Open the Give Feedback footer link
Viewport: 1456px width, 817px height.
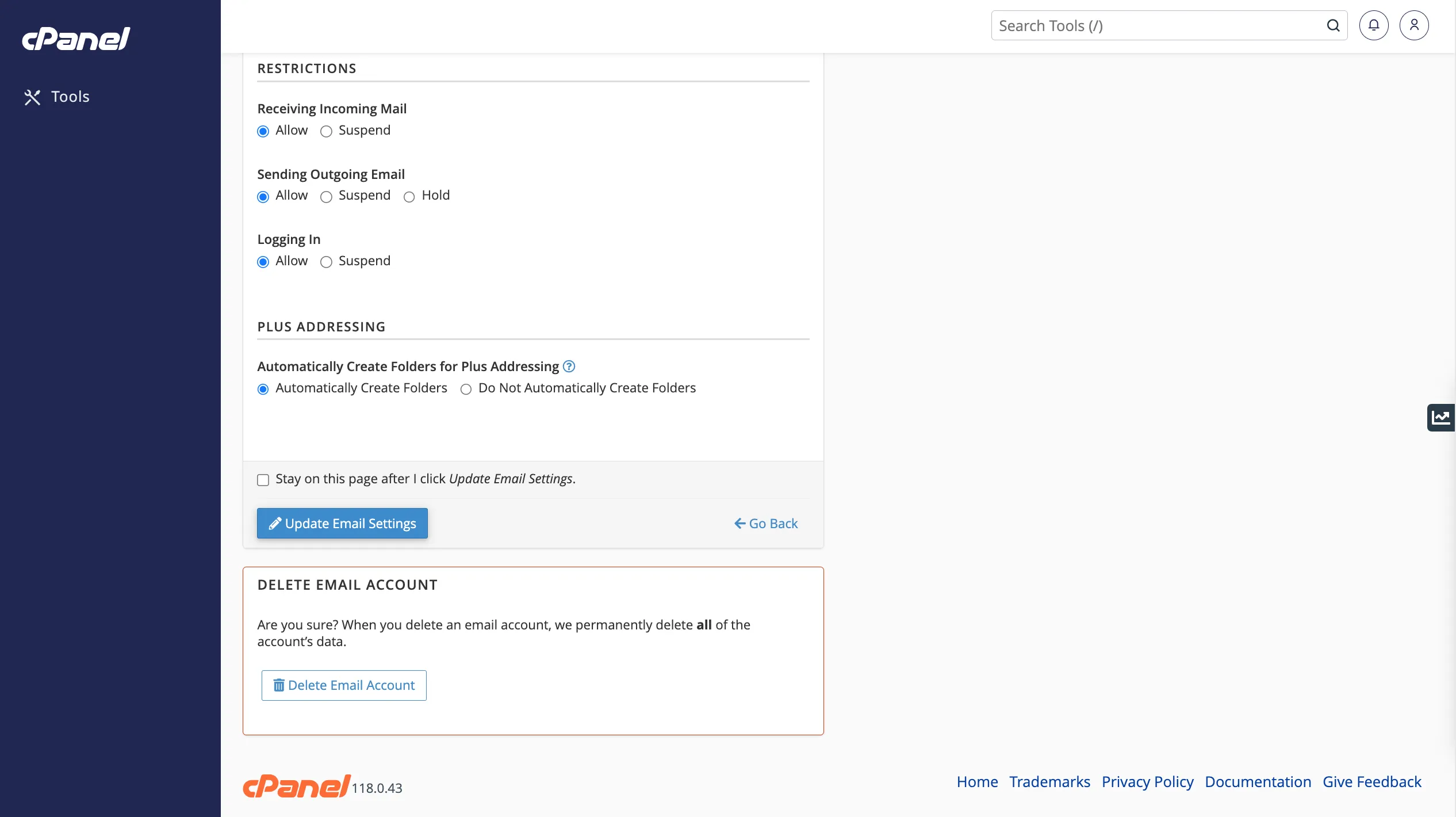click(x=1372, y=782)
